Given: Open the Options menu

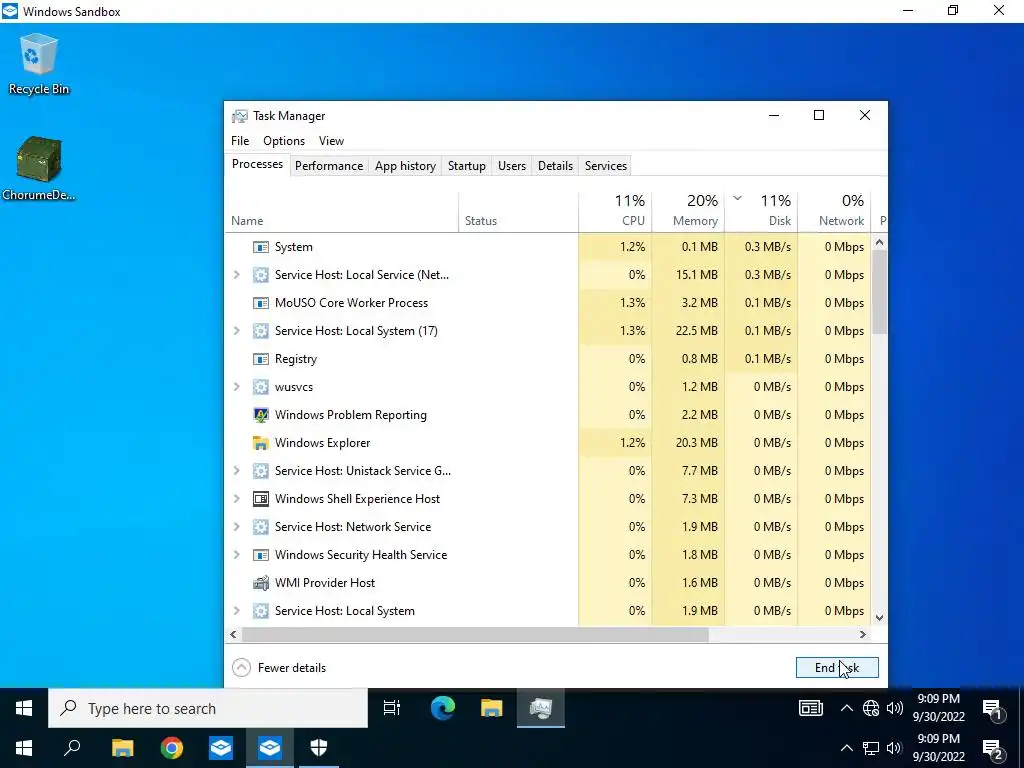Looking at the screenshot, I should pyautogui.click(x=284, y=140).
